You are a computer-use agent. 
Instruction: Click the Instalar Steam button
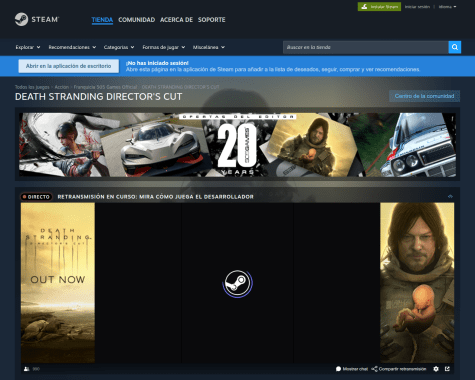coord(379,7)
